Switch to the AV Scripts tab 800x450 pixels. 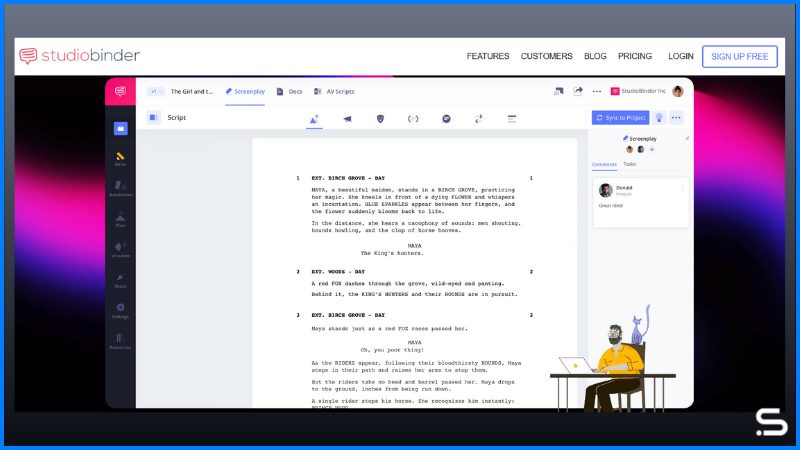334,91
